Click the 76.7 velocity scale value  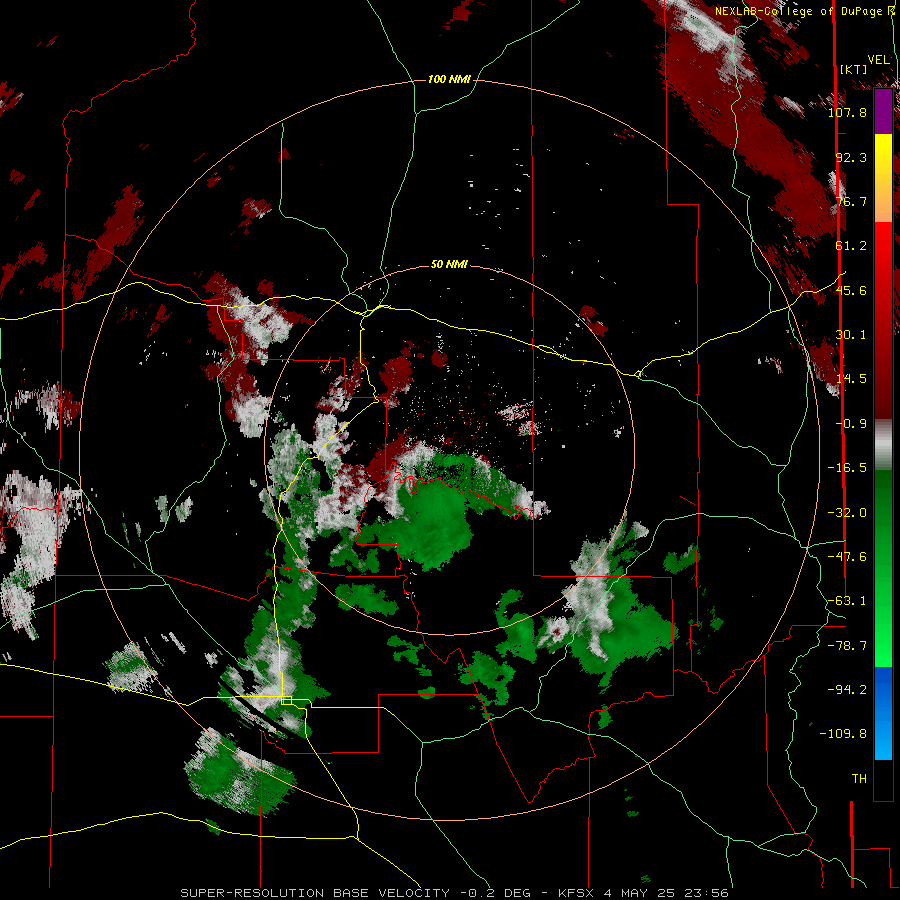851,201
